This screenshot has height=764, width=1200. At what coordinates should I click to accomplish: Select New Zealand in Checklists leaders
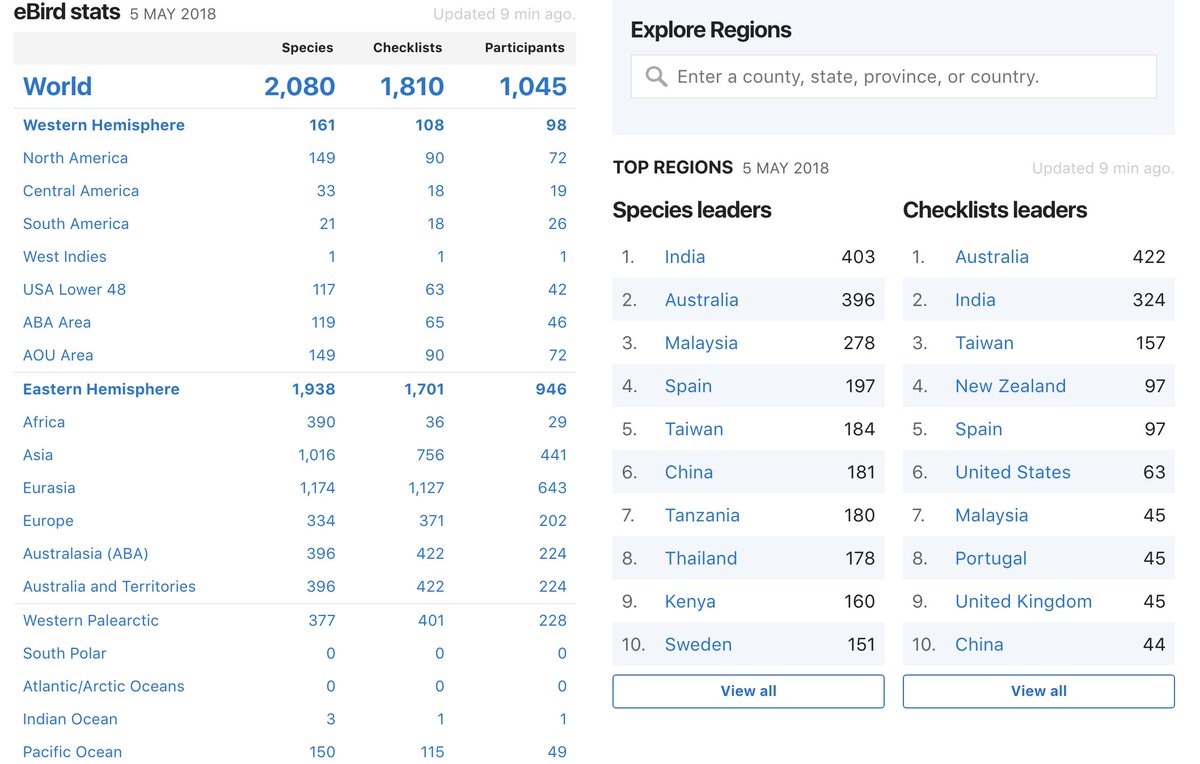click(x=1010, y=386)
